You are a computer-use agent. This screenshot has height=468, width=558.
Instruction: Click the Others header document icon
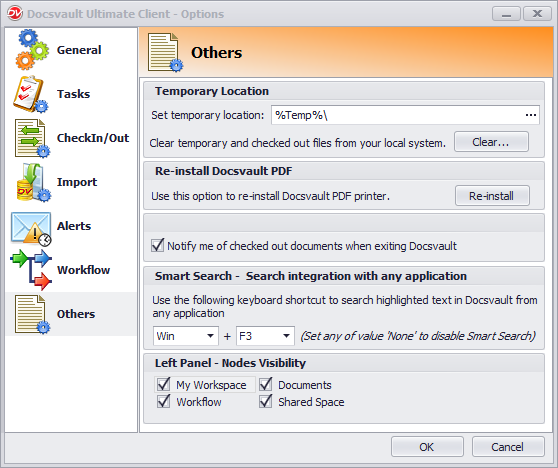pyautogui.click(x=165, y=52)
